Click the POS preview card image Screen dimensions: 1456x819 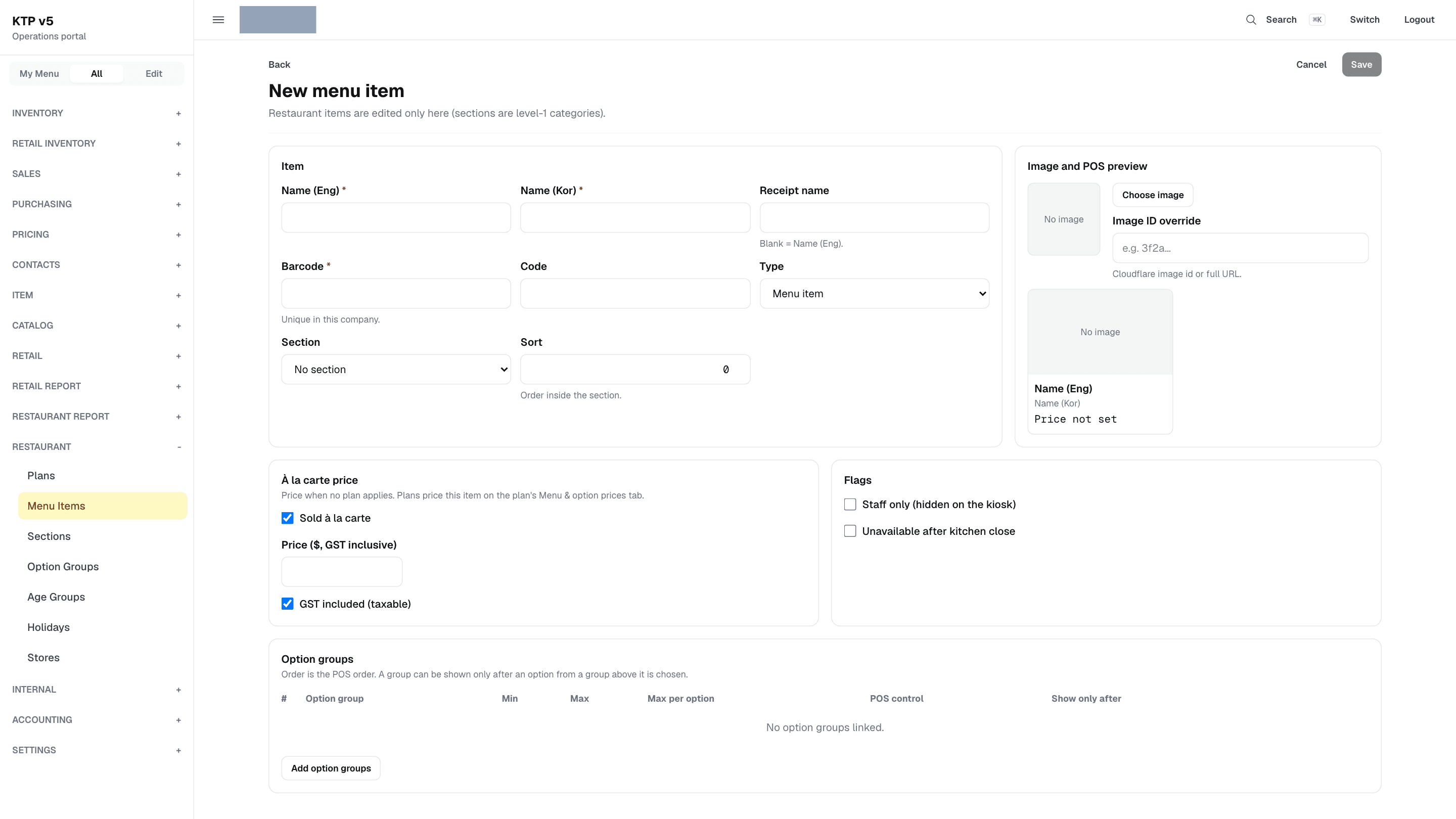(x=1100, y=332)
